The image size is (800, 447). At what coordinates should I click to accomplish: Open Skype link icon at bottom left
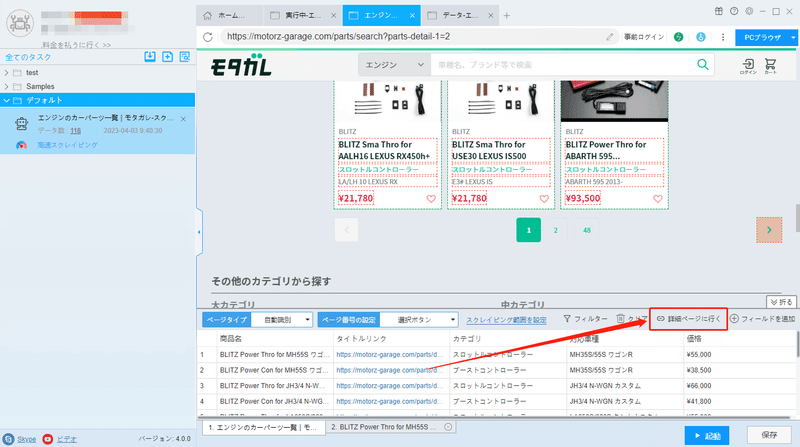click(x=8, y=439)
